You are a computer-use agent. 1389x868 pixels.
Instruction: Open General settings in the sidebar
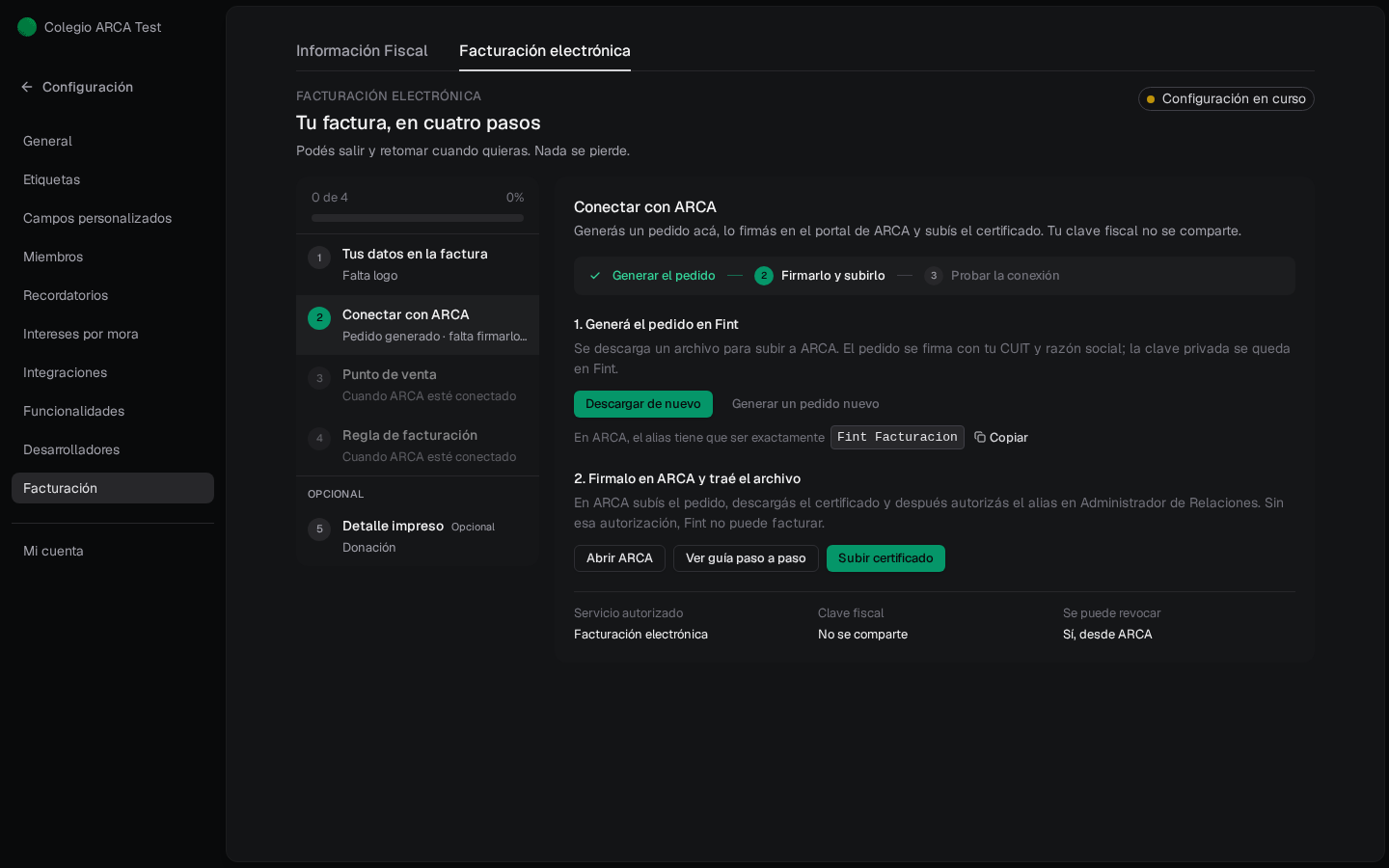coord(113,141)
